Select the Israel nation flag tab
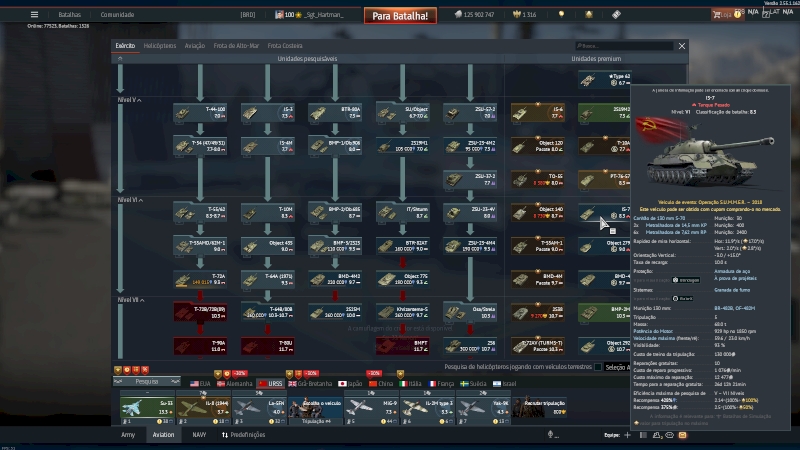Image resolution: width=800 pixels, height=450 pixels. (505, 384)
